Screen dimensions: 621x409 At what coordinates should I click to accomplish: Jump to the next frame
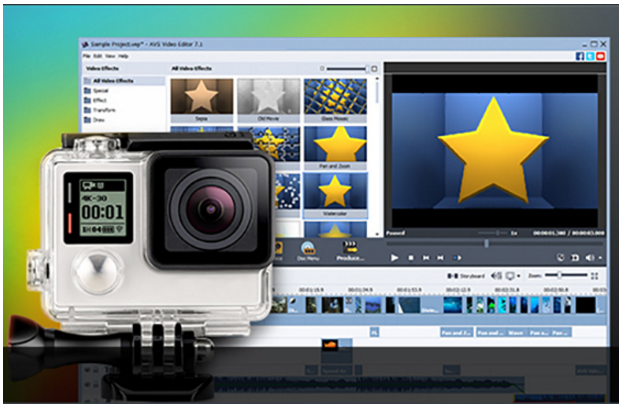click(440, 258)
